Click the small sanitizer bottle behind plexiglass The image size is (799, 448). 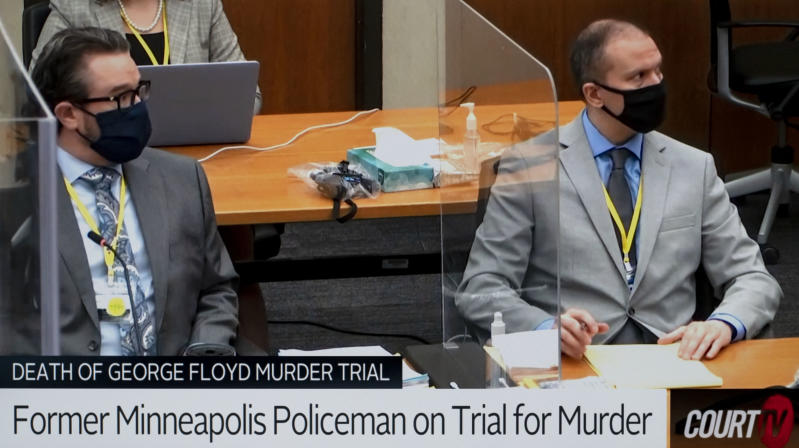tap(497, 327)
